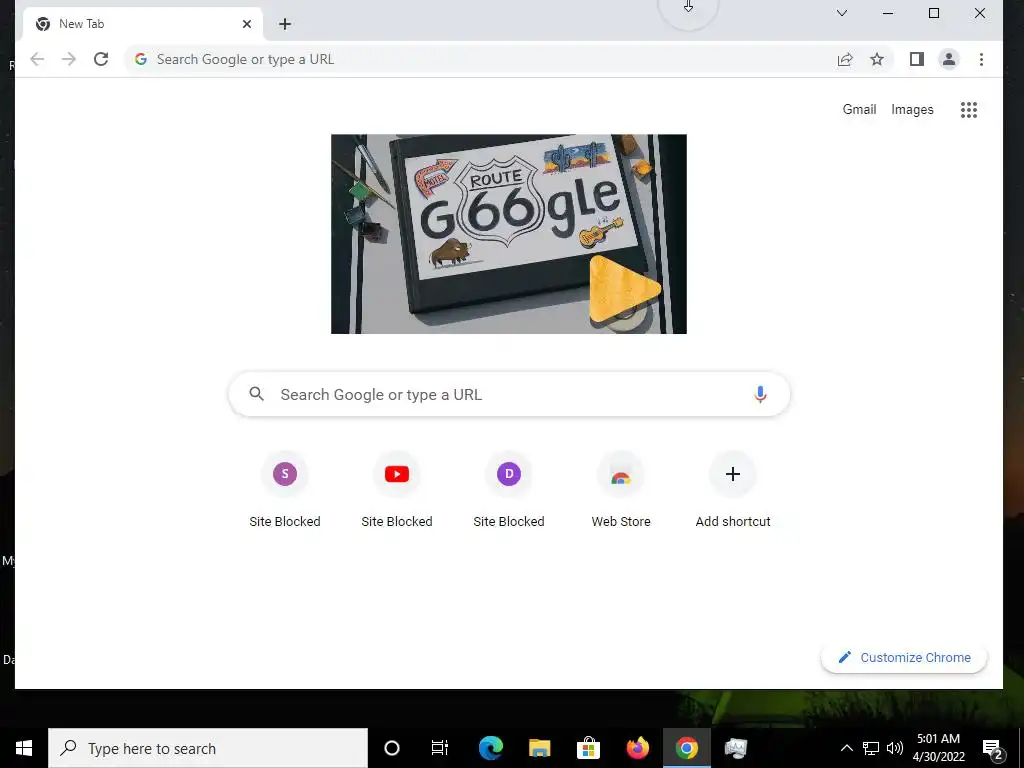Image resolution: width=1024 pixels, height=768 pixels.
Task: Open the Windows Start menu
Action: click(24, 748)
